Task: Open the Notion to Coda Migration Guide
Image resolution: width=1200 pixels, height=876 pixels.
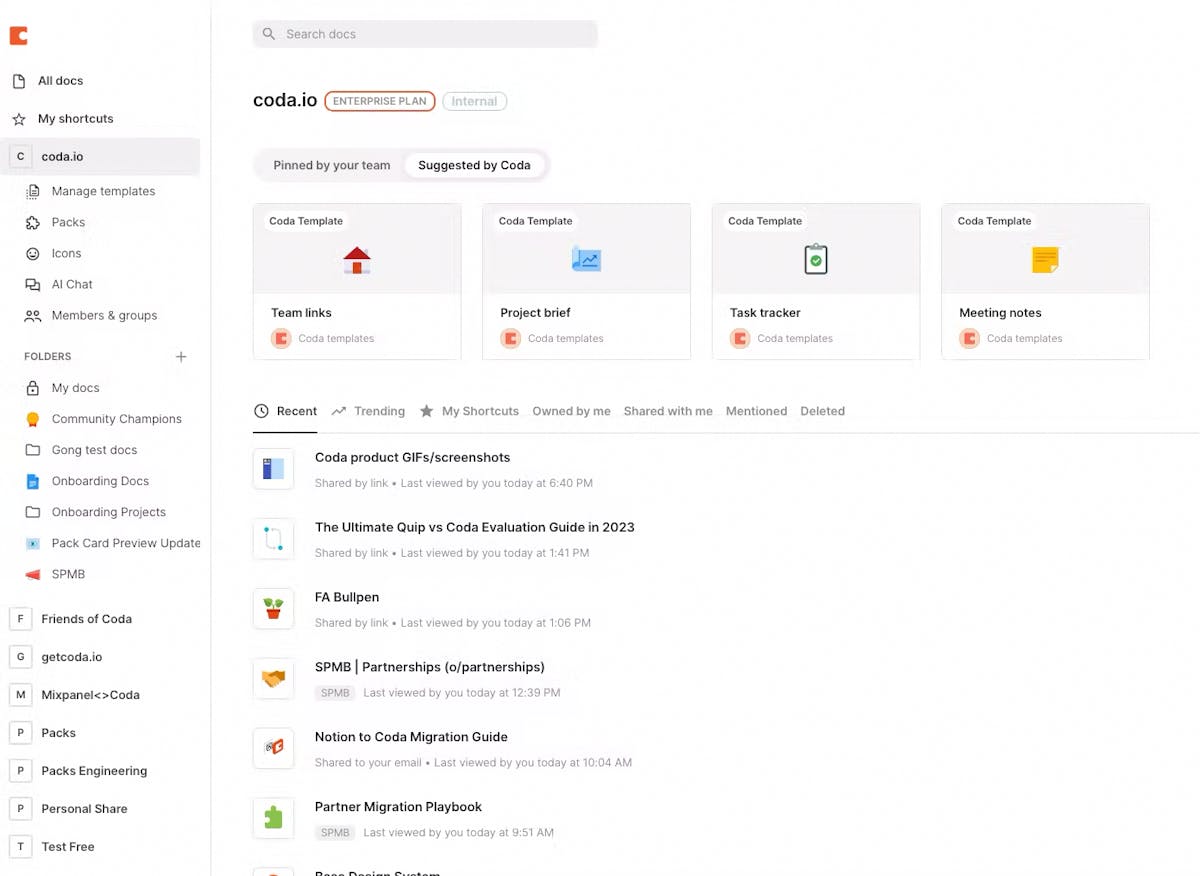Action: (x=411, y=737)
